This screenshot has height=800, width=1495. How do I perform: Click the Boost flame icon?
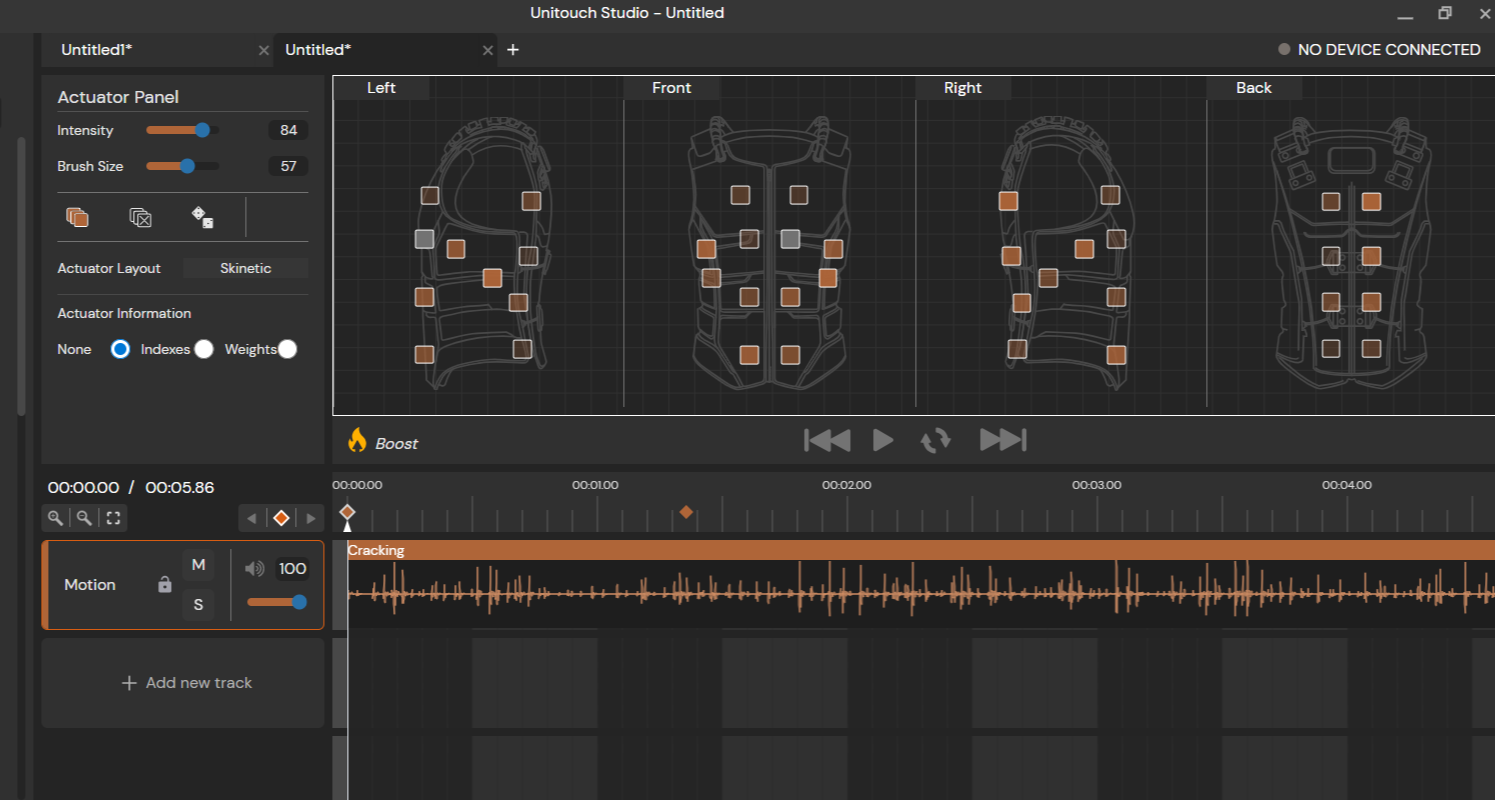[357, 441]
